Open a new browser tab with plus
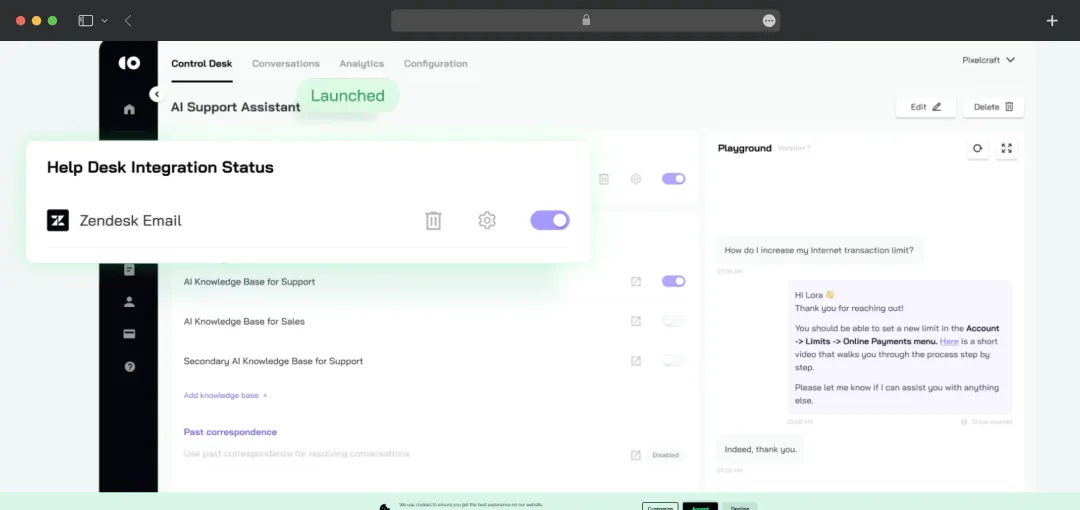Screen dimensions: 1080x510 point(1052,21)
